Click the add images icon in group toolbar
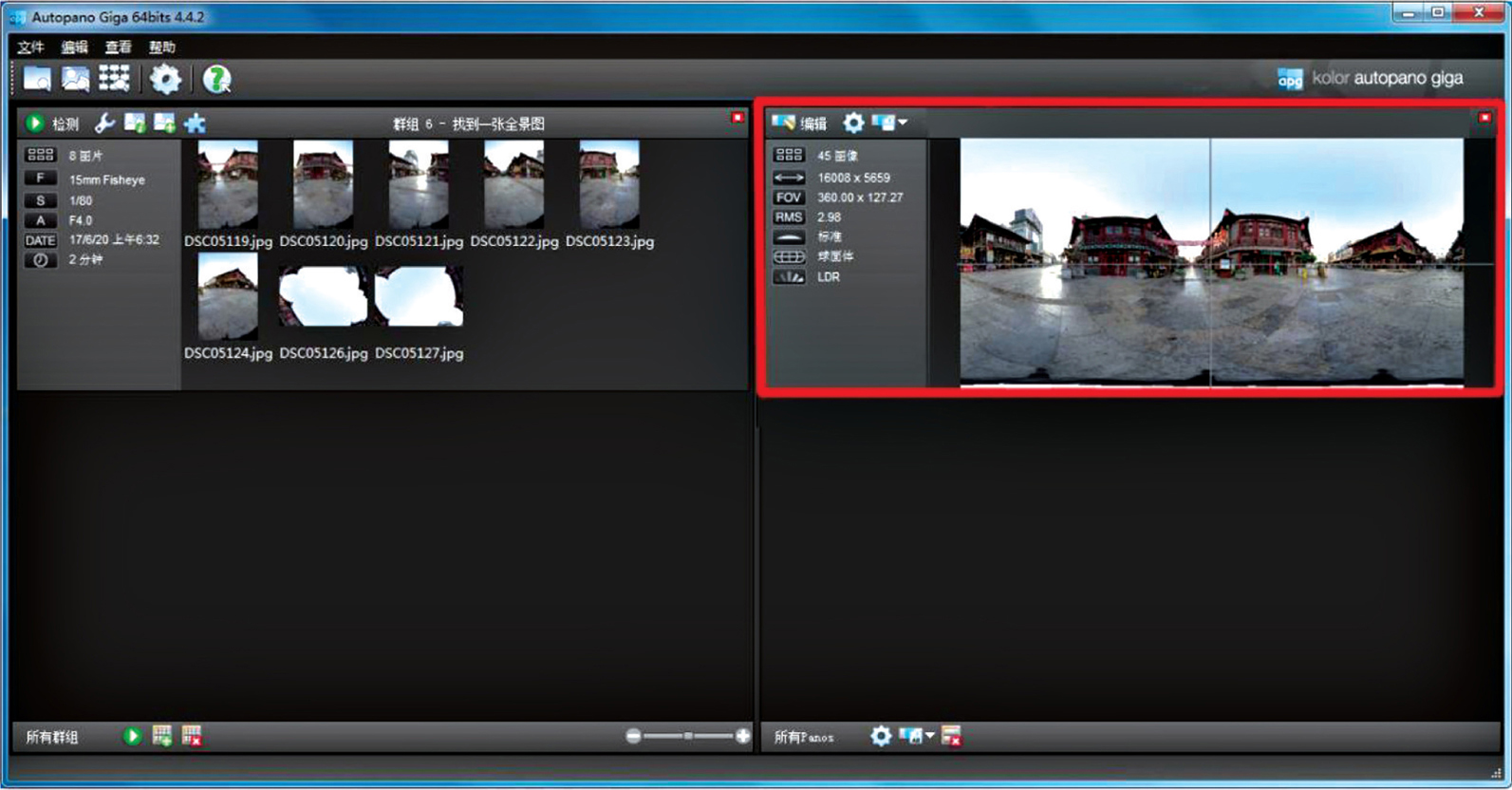This screenshot has height=790, width=1512. [164, 122]
